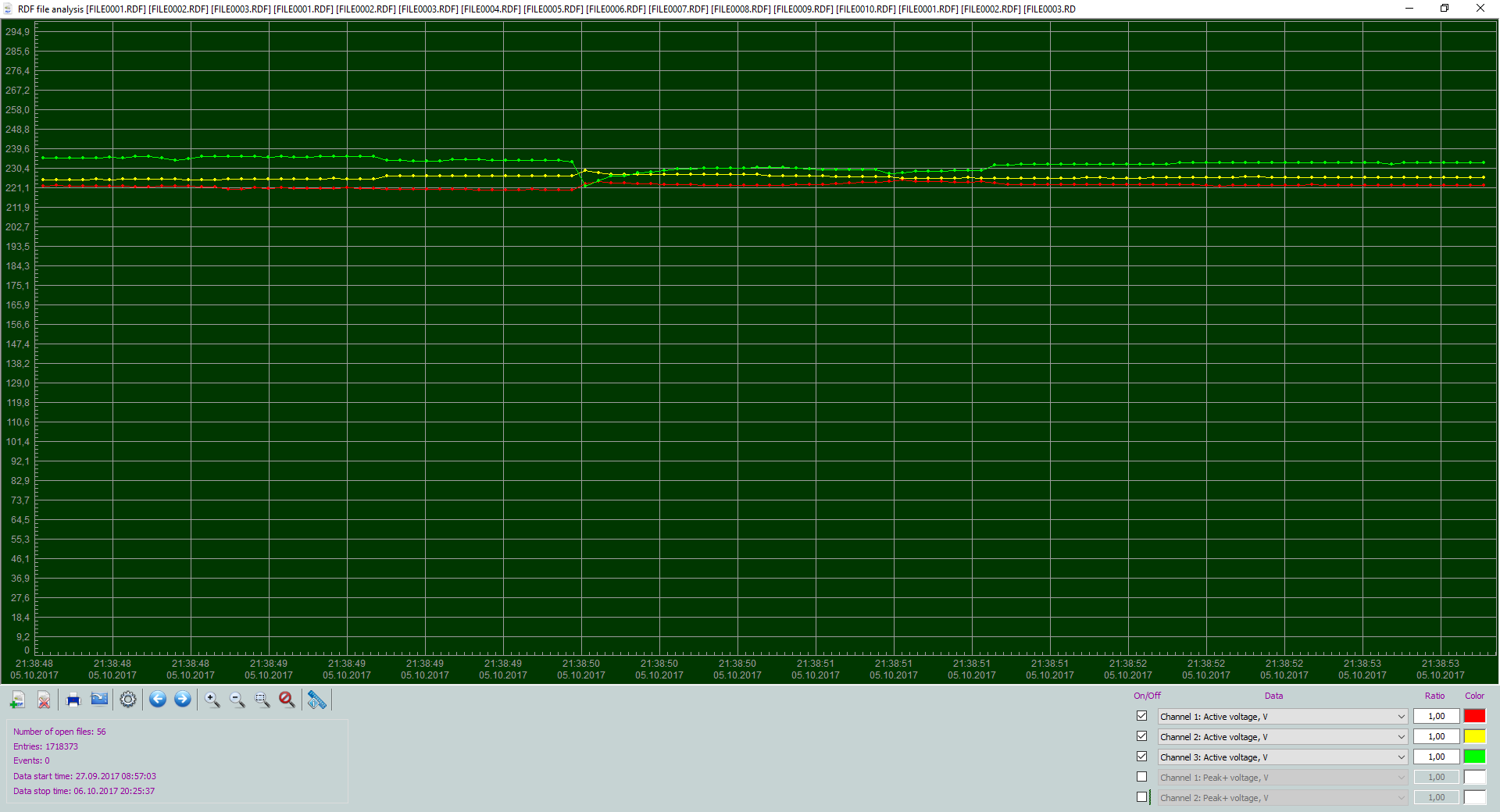Click the 110,6 y-axis label

[17, 422]
